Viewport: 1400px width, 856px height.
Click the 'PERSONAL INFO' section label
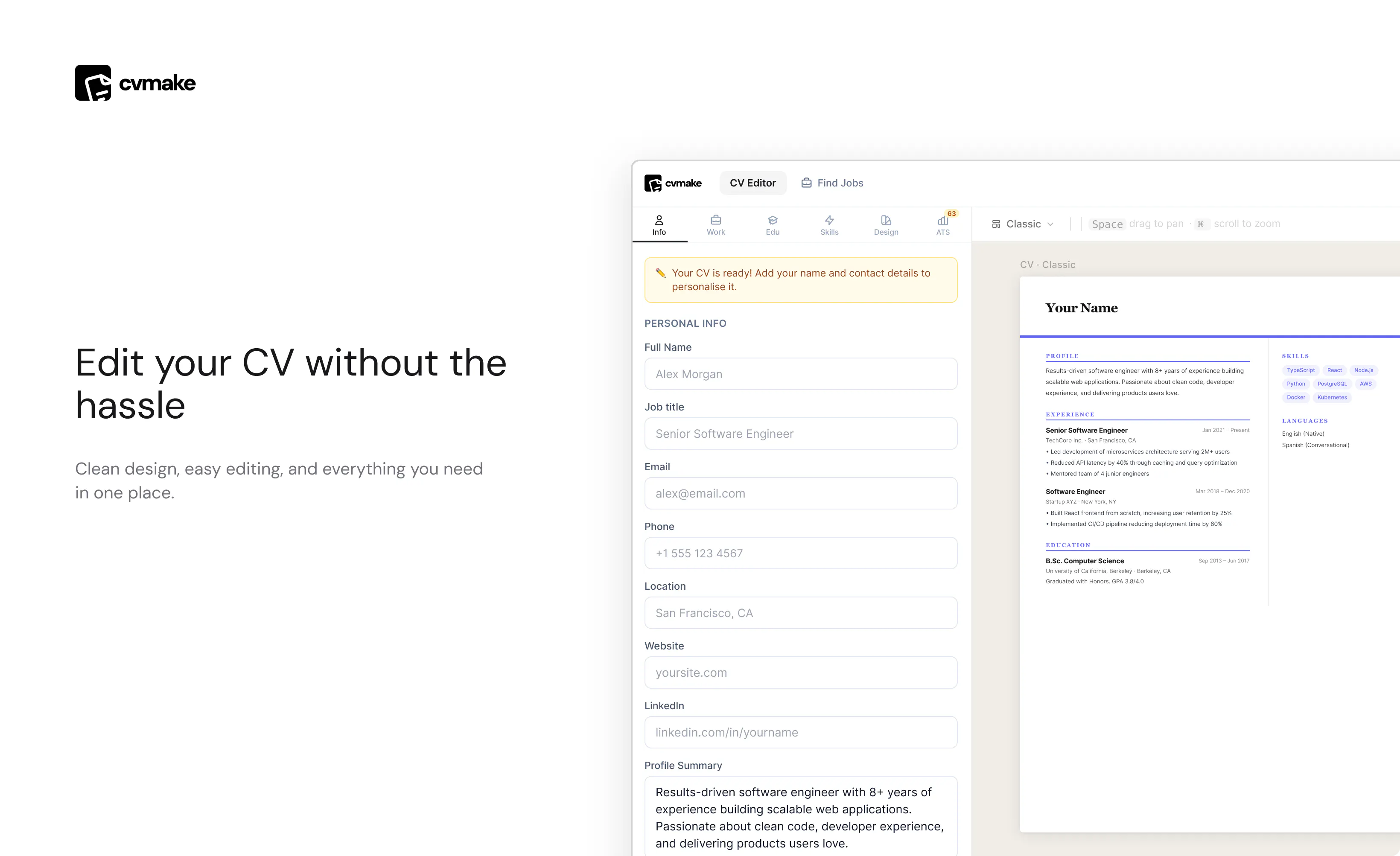[685, 323]
